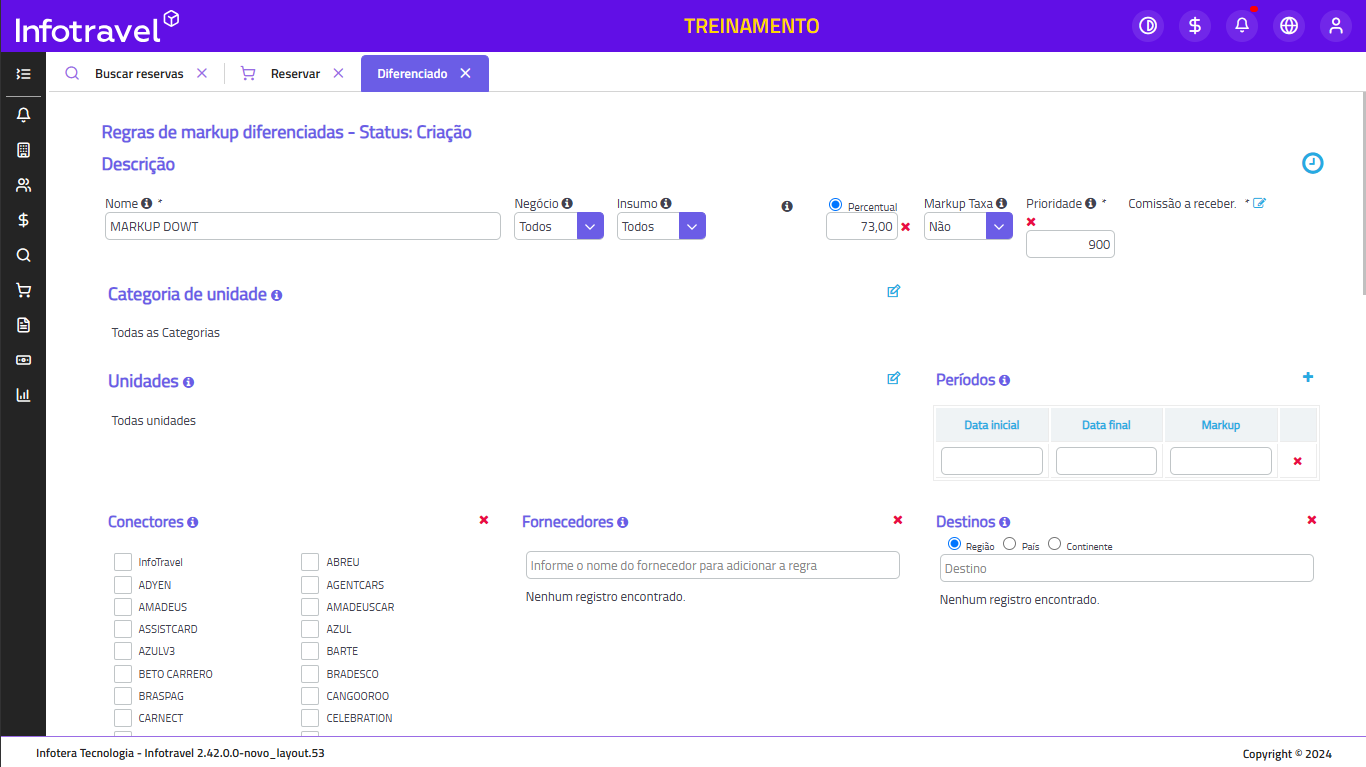Screen dimensions: 1366x767
Task: Switch to the Reservar tab
Action: pyautogui.click(x=295, y=74)
